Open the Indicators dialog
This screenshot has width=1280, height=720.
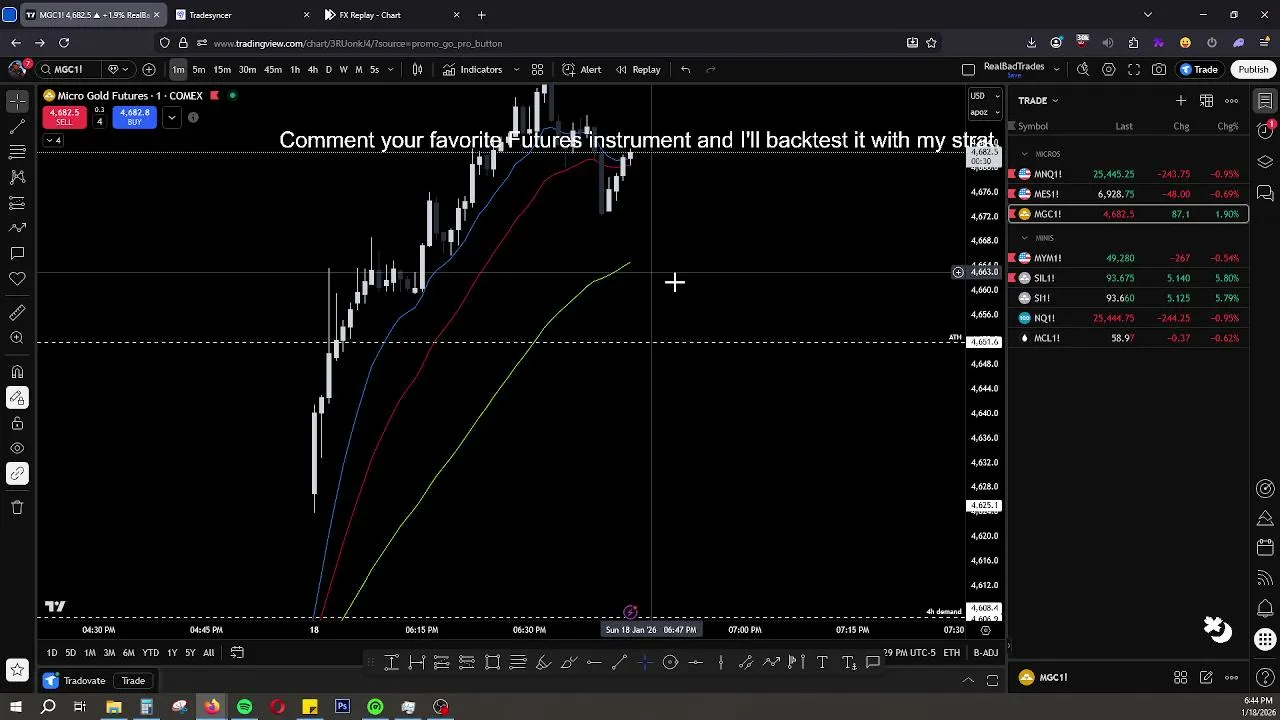click(x=473, y=70)
